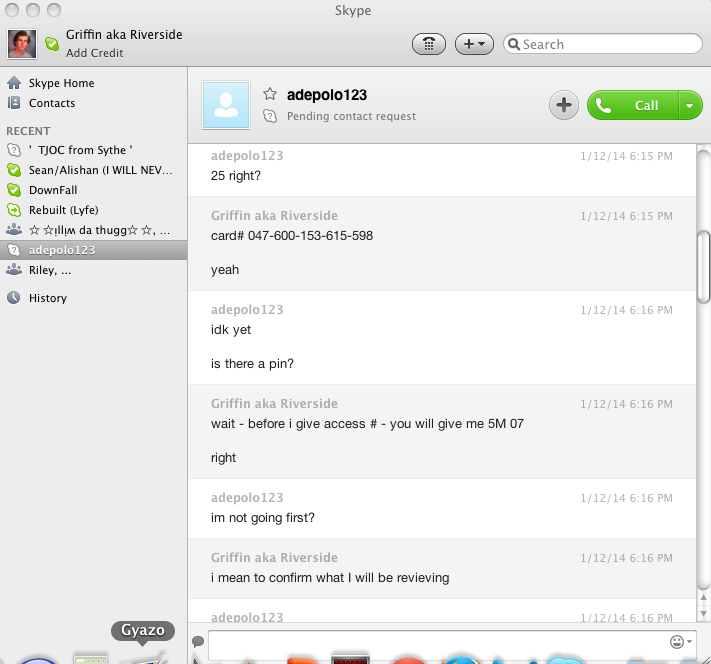This screenshot has width=711, height=664.
Task: Open the Riley group conversation
Action: click(x=93, y=270)
